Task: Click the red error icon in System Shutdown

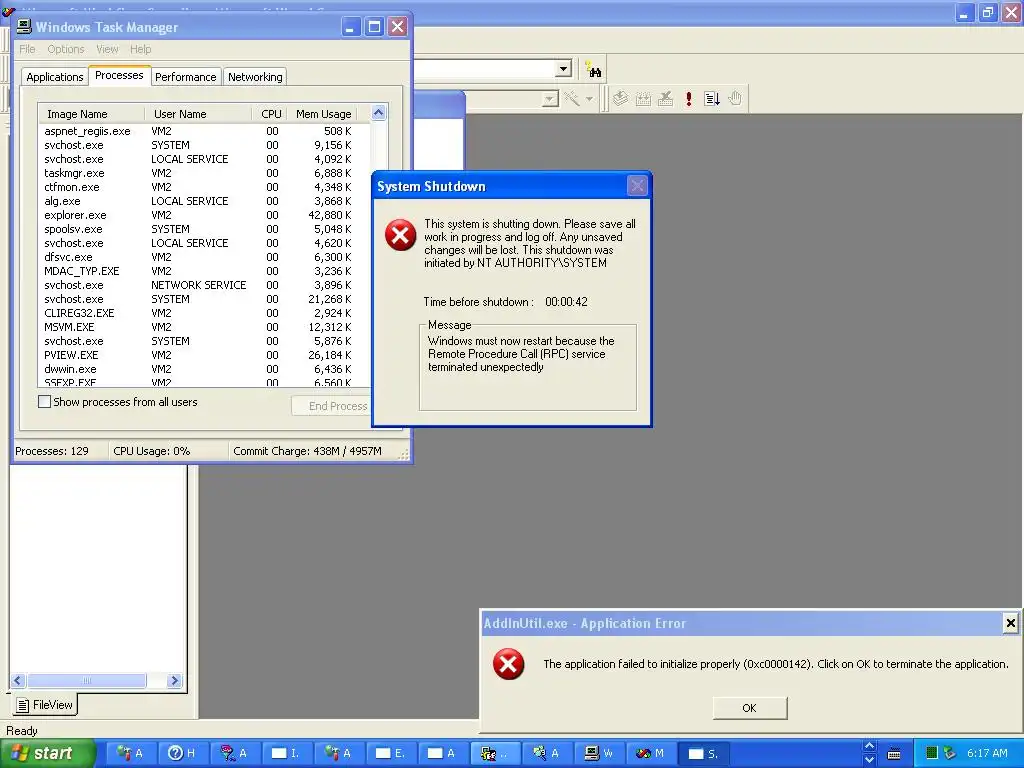Action: (x=400, y=235)
